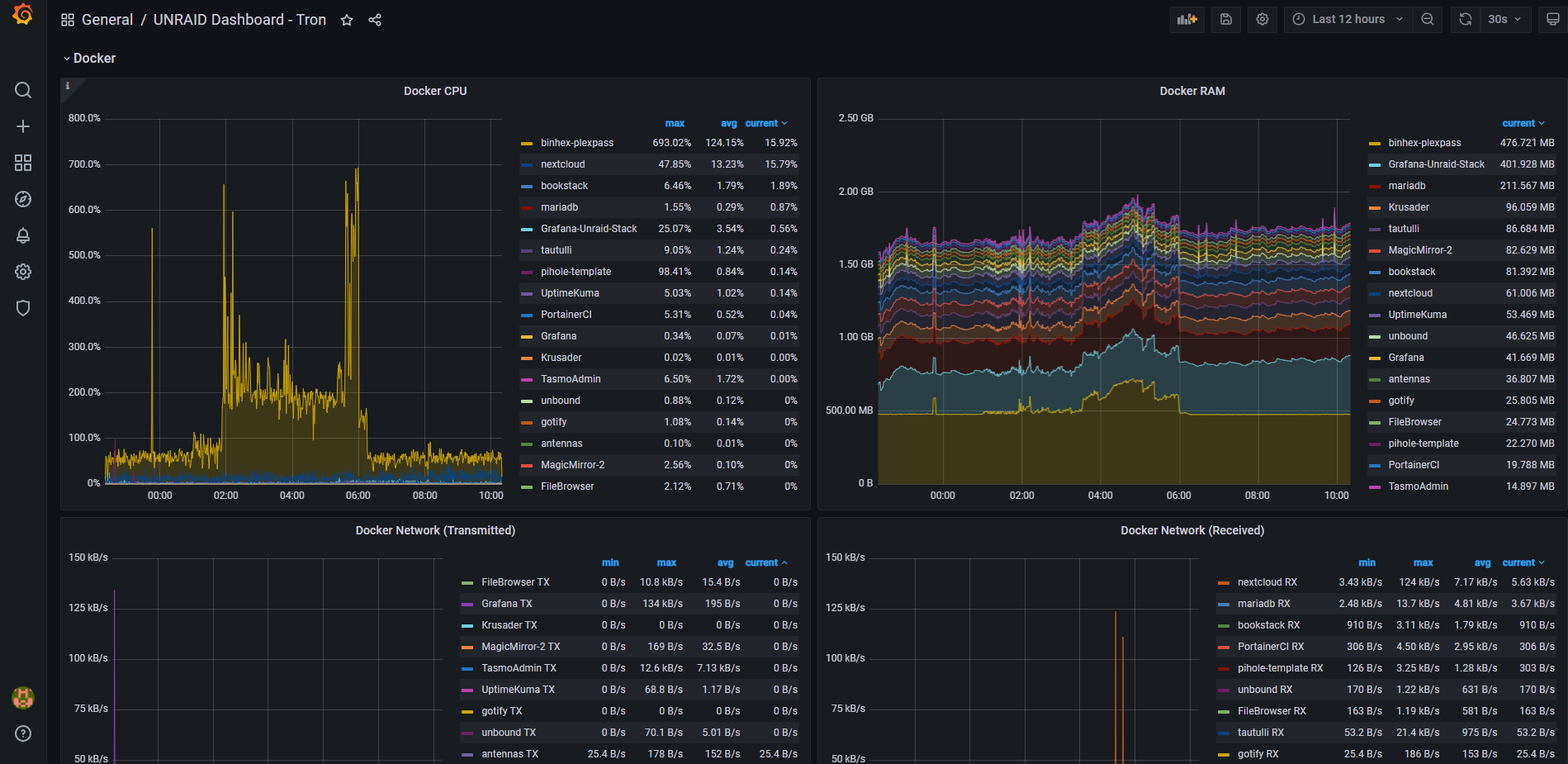Click the 124 kB/s max value for nextcloud RX
The width and height of the screenshot is (1568, 764).
pyautogui.click(x=1419, y=582)
